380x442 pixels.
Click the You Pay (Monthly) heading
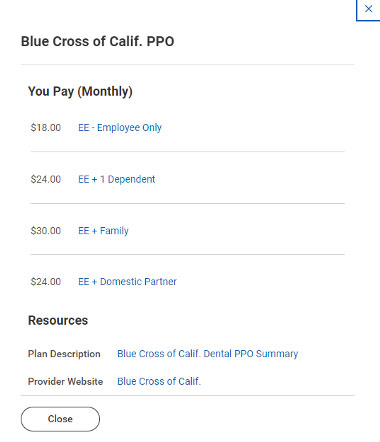[x=80, y=91]
